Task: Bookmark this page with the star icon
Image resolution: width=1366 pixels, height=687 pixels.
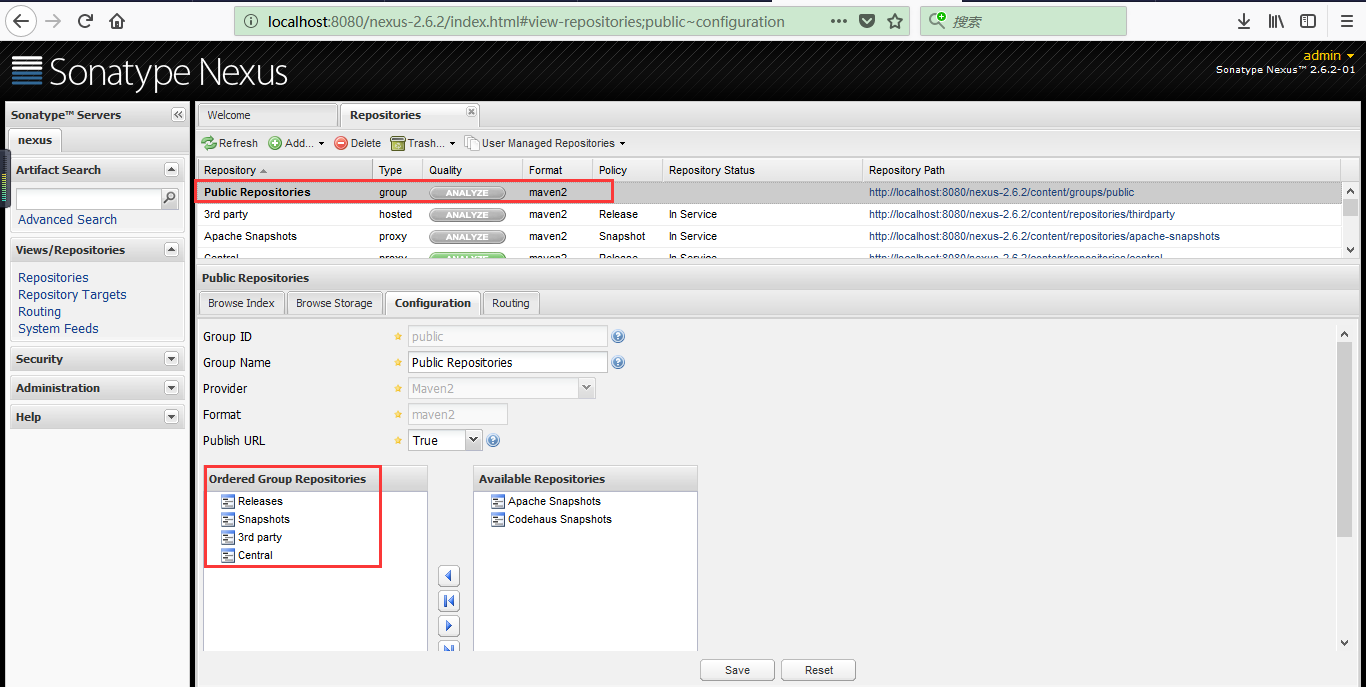Action: [895, 21]
